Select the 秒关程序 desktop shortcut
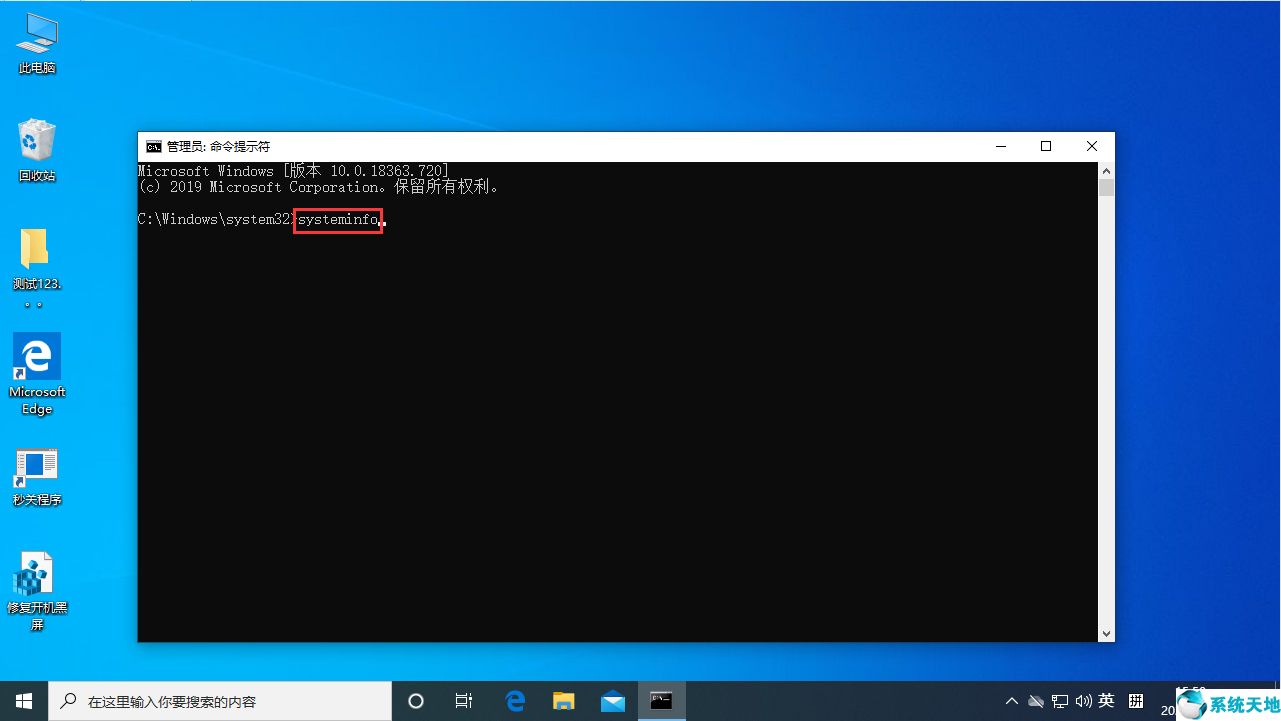Screen dimensions: 1281x721 coord(37,477)
